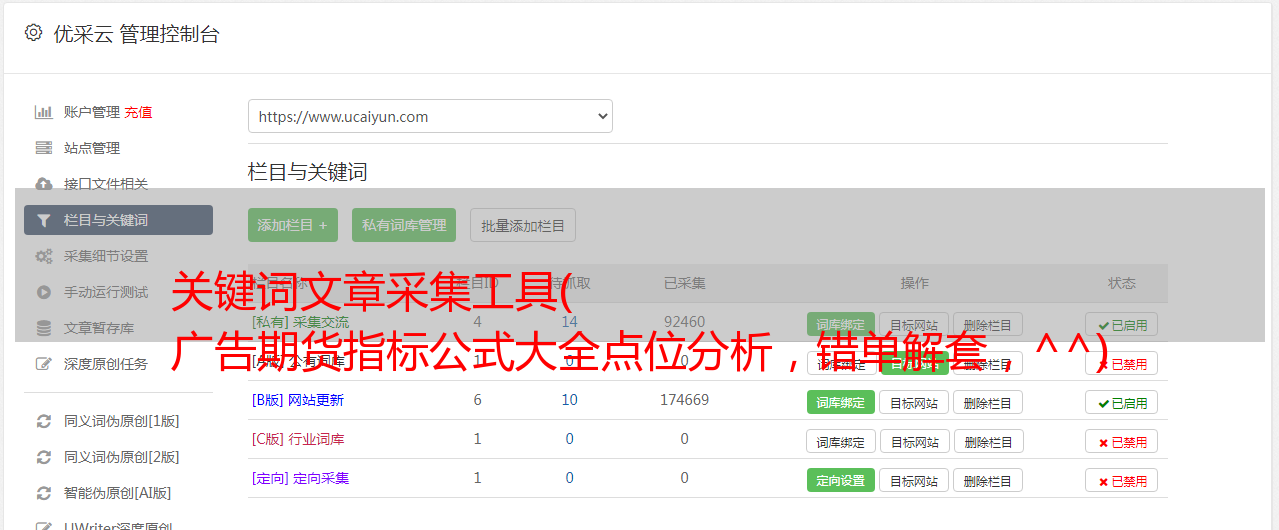
Task: Open 私有词库管理
Action: coord(404,225)
